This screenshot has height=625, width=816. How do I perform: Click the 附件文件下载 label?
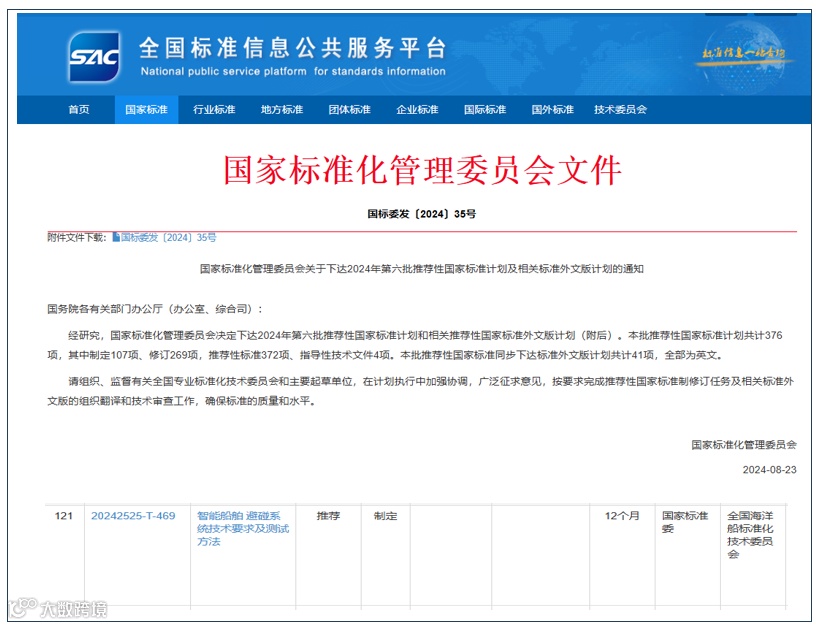tap(77, 238)
